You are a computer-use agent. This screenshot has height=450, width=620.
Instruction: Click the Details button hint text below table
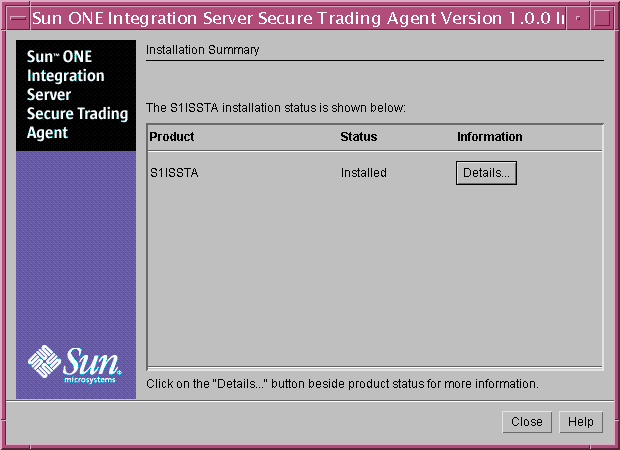click(342, 384)
